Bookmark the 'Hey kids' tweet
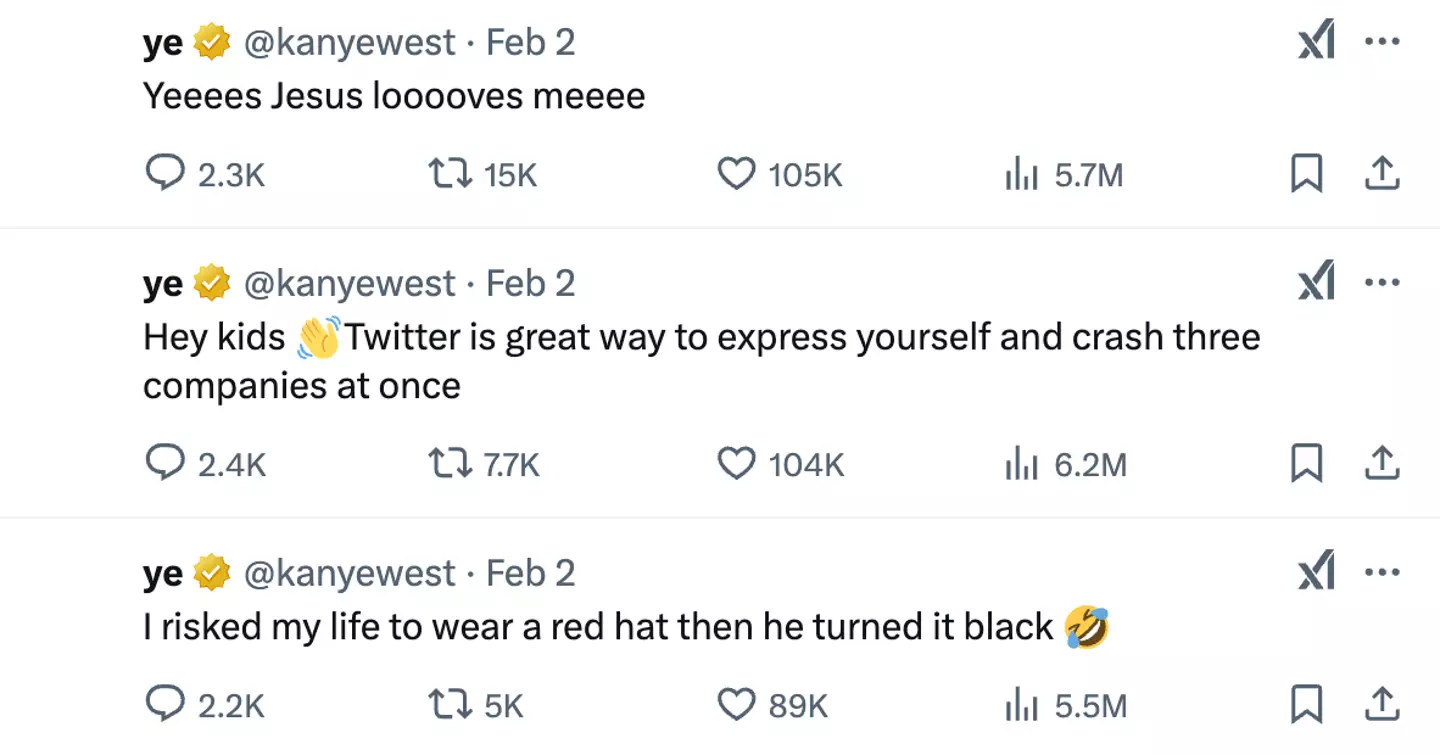 coord(1307,464)
